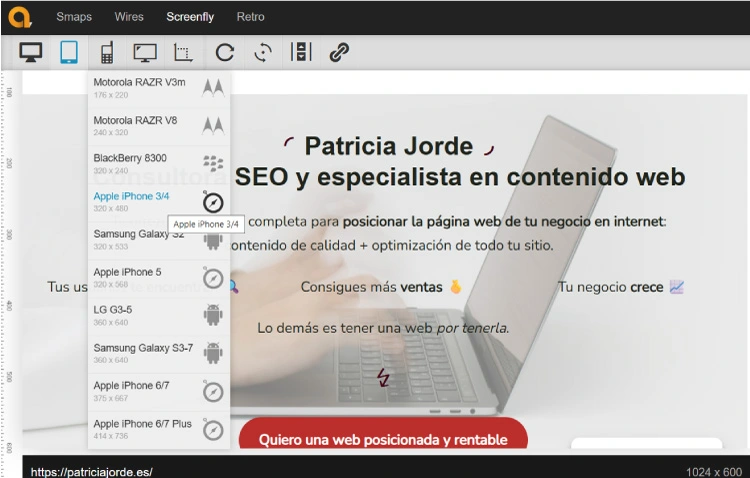Choose Motorola RAZR V8 device
Screen dimensions: 750x478
(x=159, y=126)
